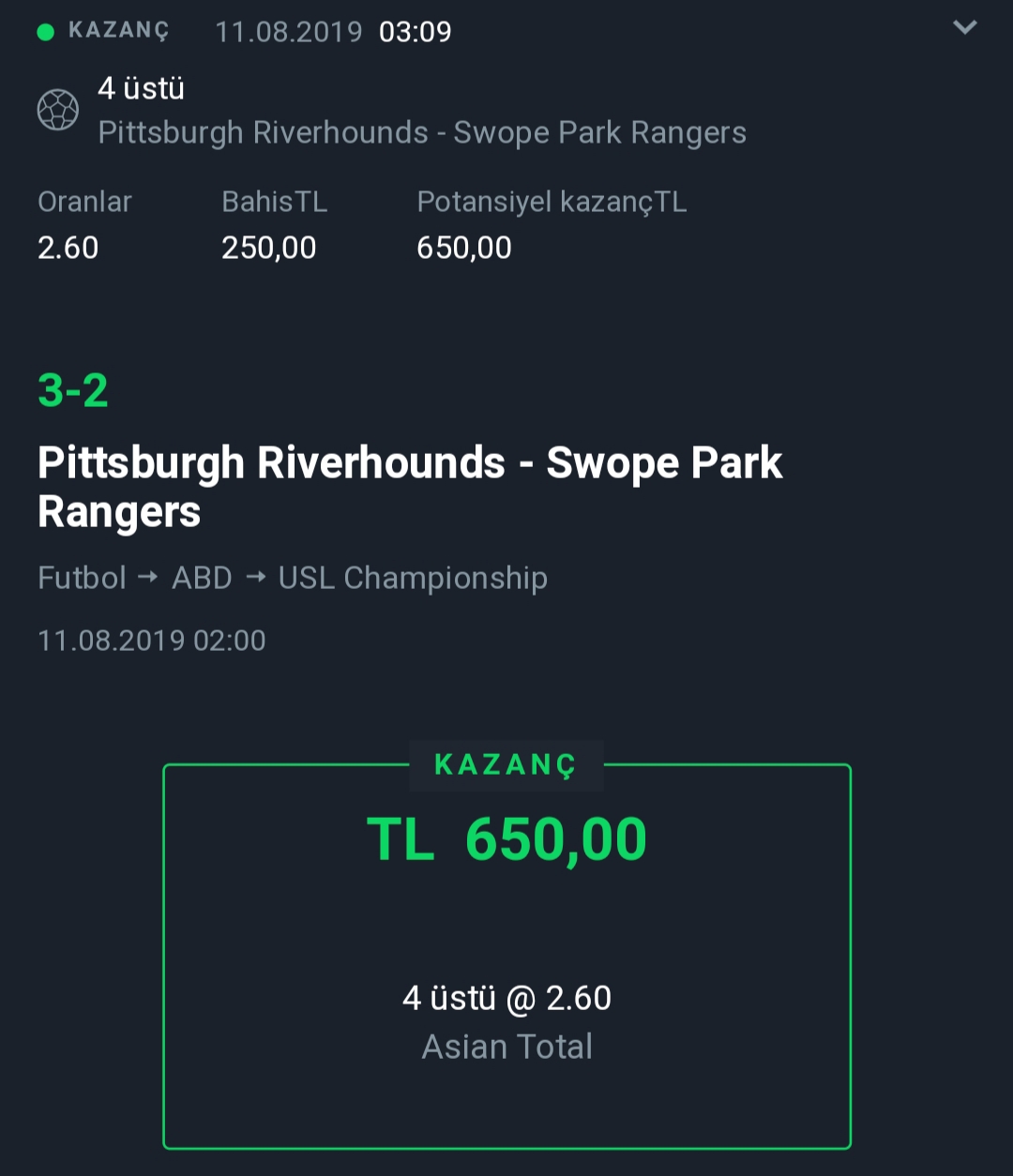
Task: Select the Potansiyel kazanç 650,00 value
Action: pos(464,248)
